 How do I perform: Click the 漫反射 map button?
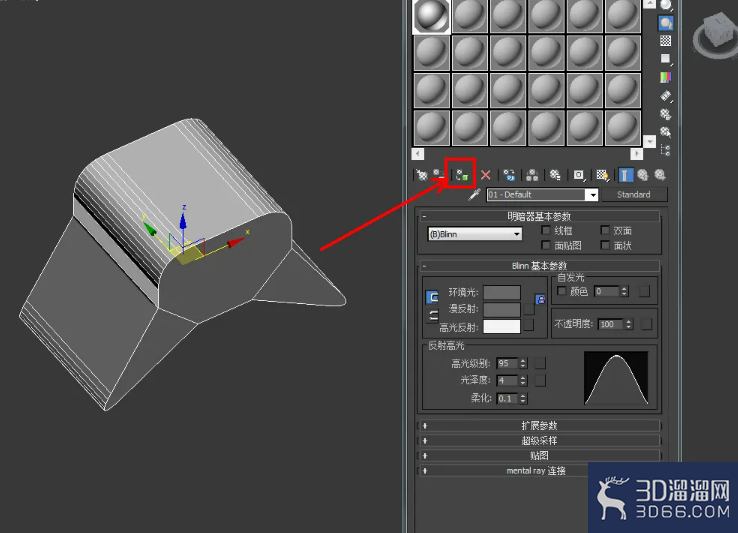(529, 309)
